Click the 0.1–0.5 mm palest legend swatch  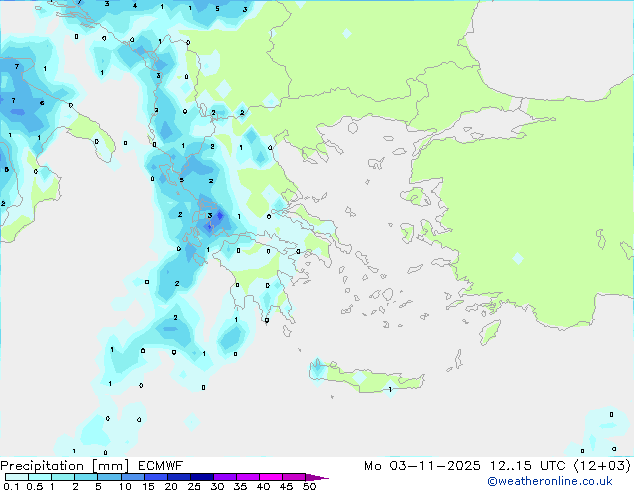coord(17,477)
